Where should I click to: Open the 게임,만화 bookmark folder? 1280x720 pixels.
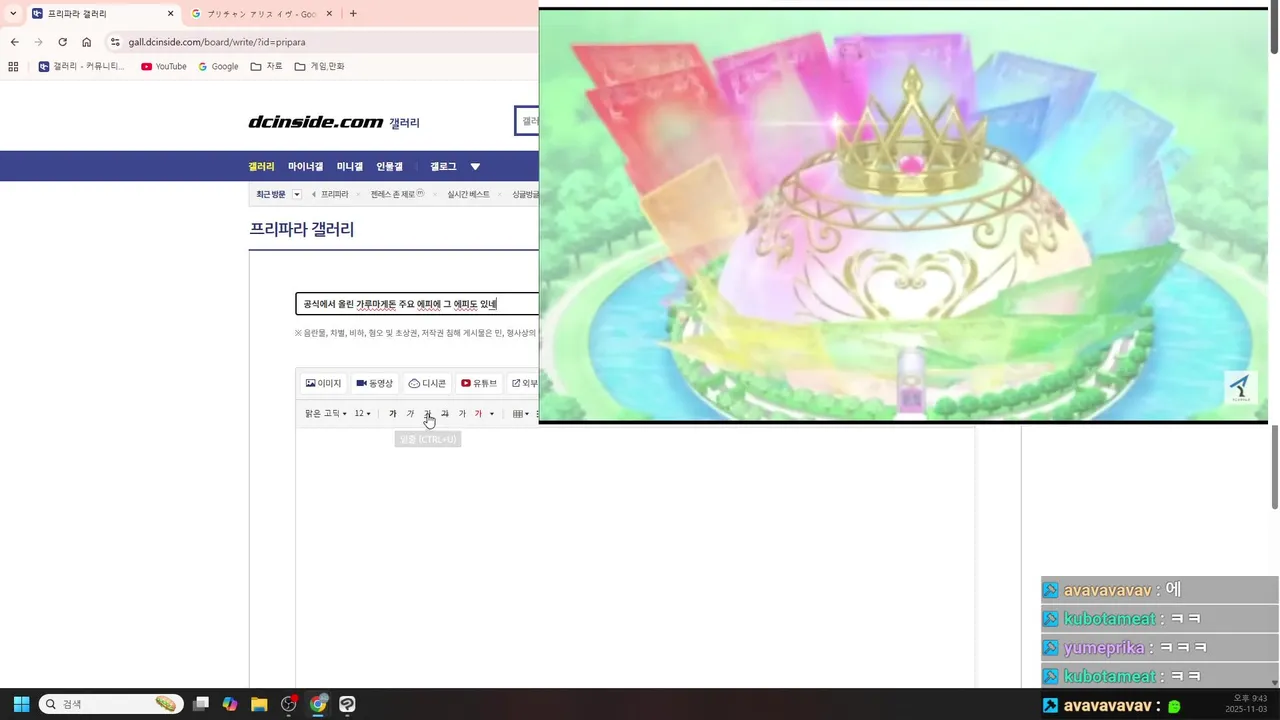tap(319, 66)
